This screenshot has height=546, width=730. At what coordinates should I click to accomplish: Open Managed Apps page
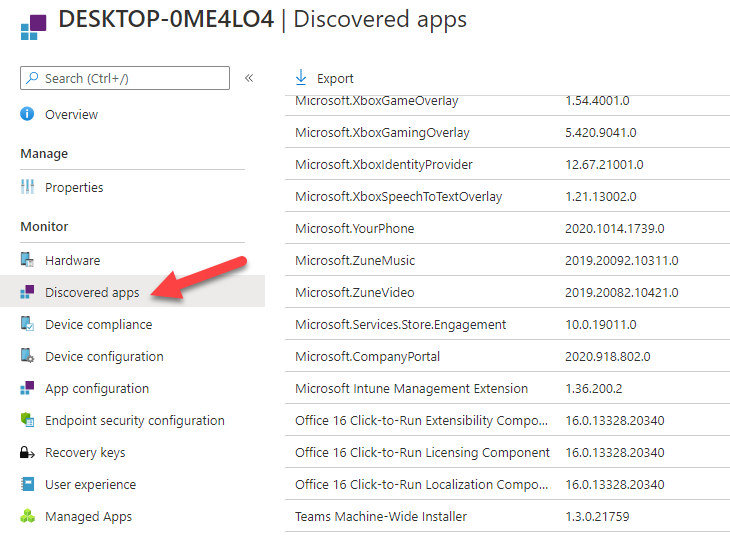88,517
